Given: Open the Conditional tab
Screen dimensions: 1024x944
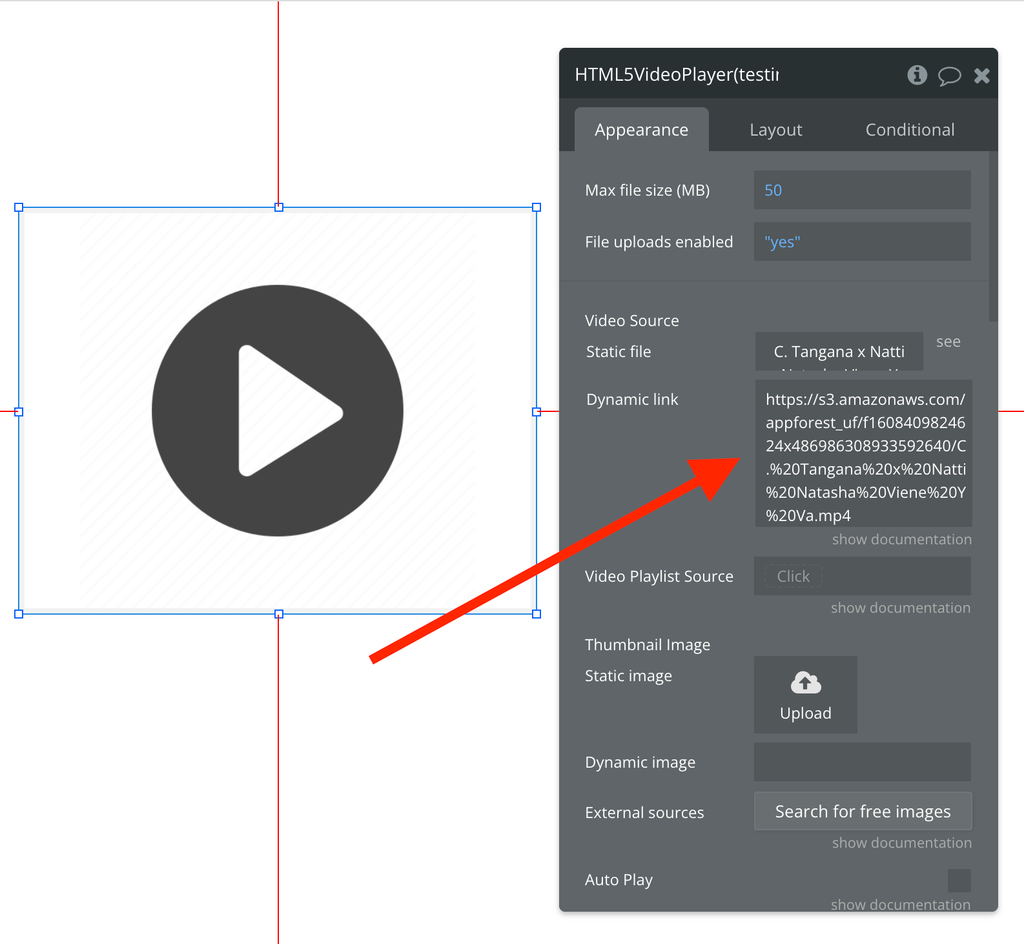Looking at the screenshot, I should click(x=909, y=130).
